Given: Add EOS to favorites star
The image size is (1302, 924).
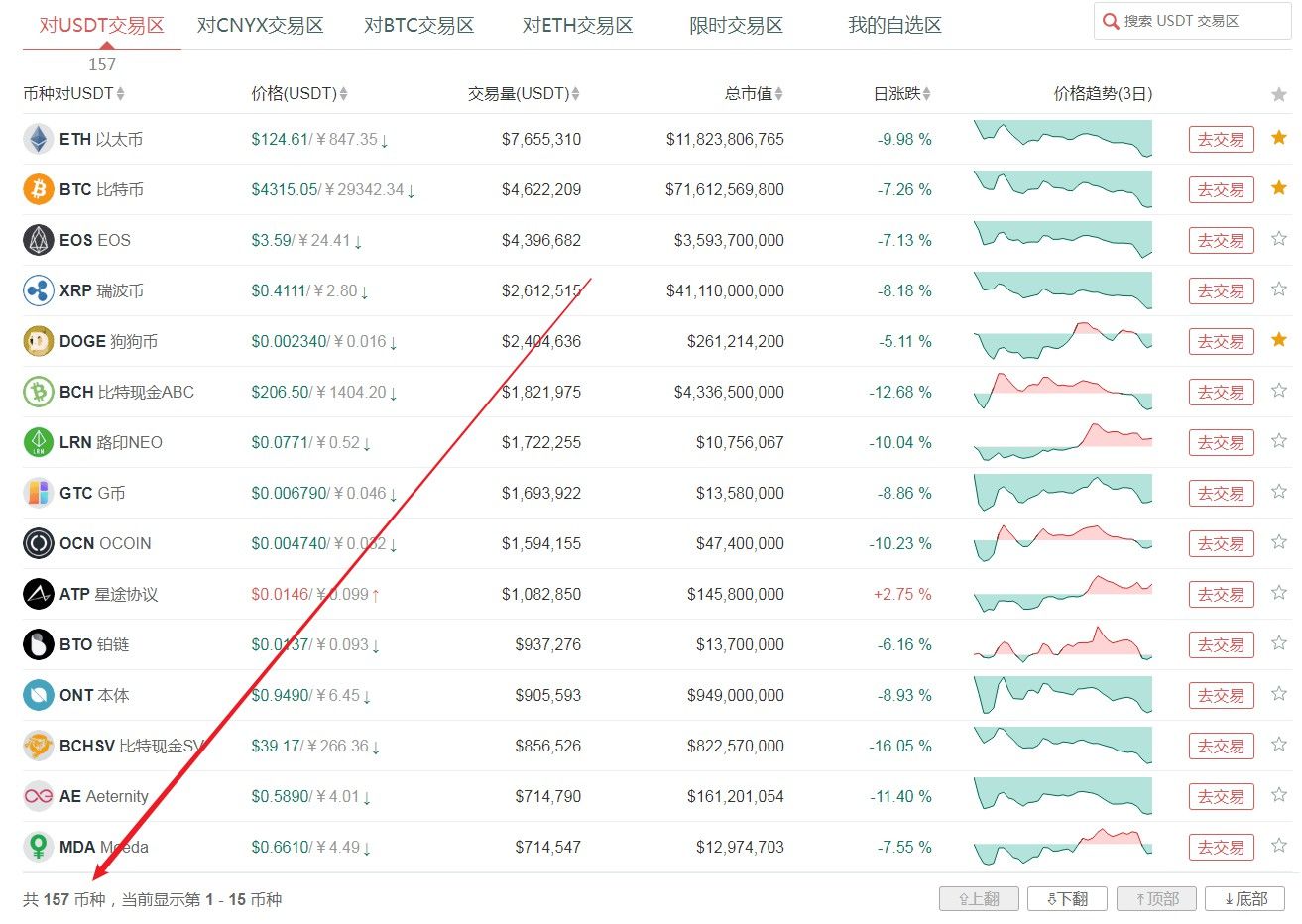Looking at the screenshot, I should pyautogui.click(x=1279, y=239).
